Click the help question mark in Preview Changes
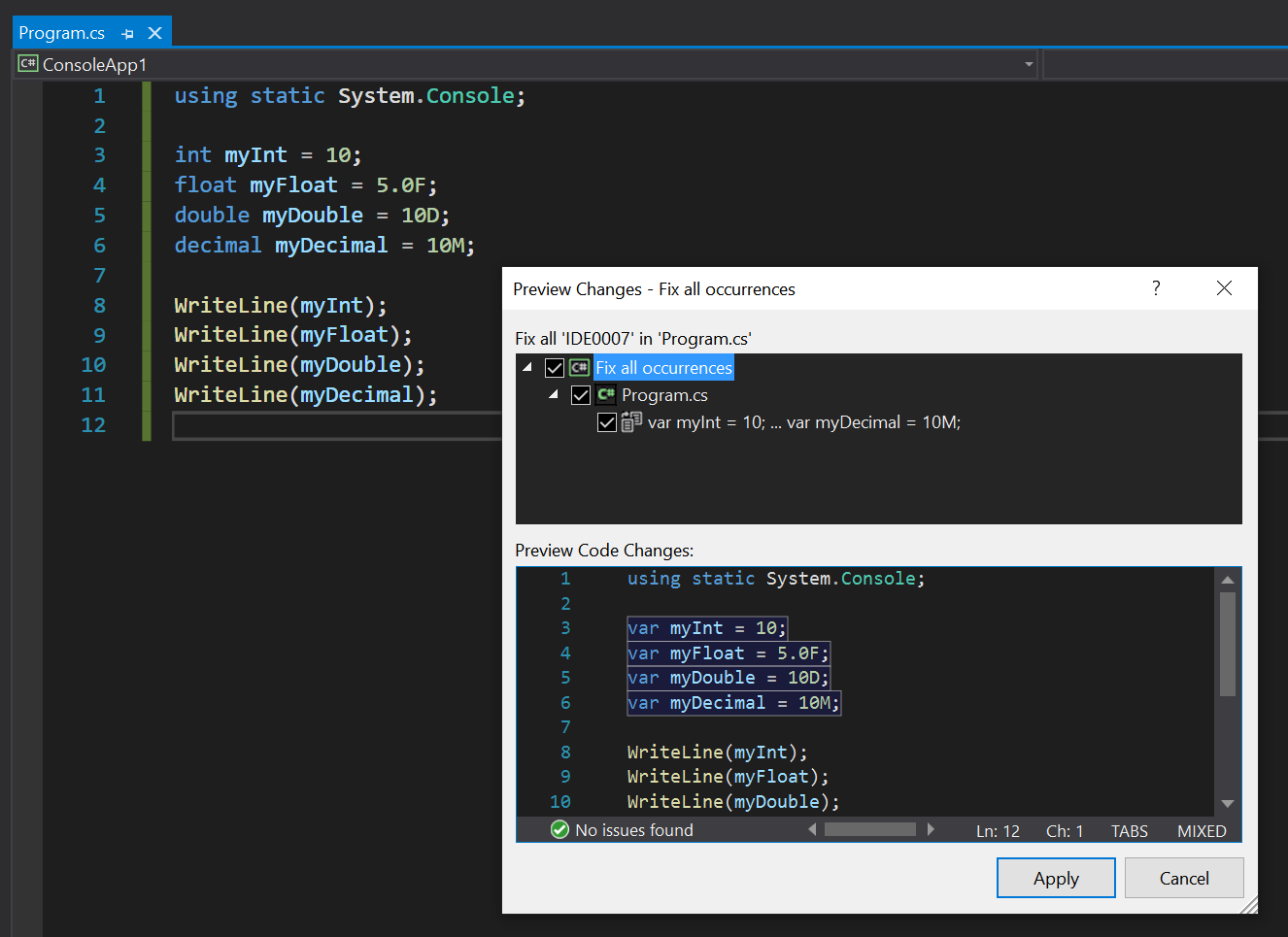This screenshot has width=1288, height=937. tap(1155, 288)
